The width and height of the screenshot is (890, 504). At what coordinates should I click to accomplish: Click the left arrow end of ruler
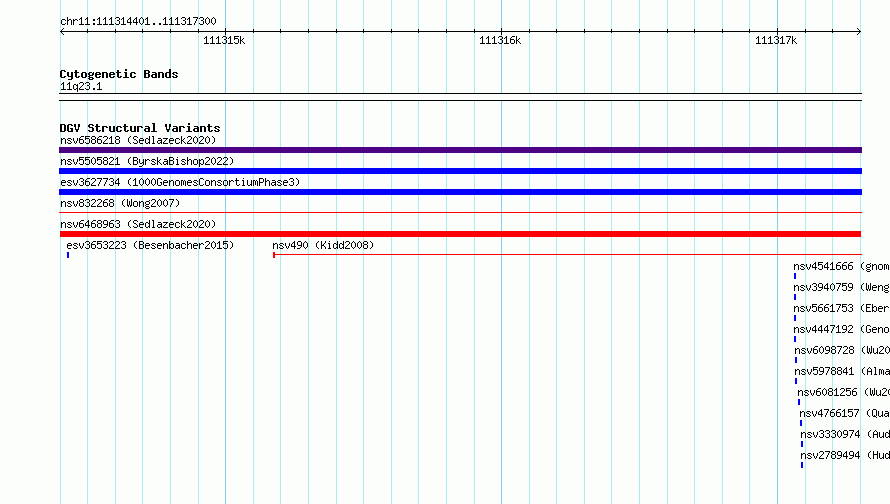(62, 32)
